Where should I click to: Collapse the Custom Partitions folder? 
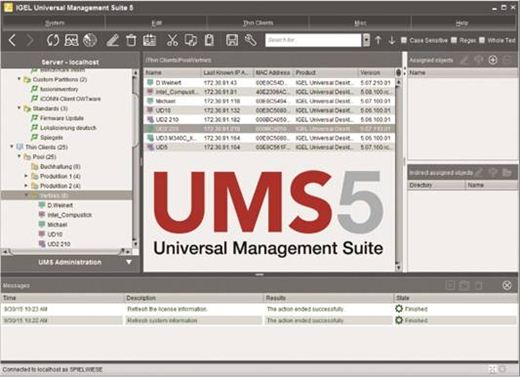19,79
